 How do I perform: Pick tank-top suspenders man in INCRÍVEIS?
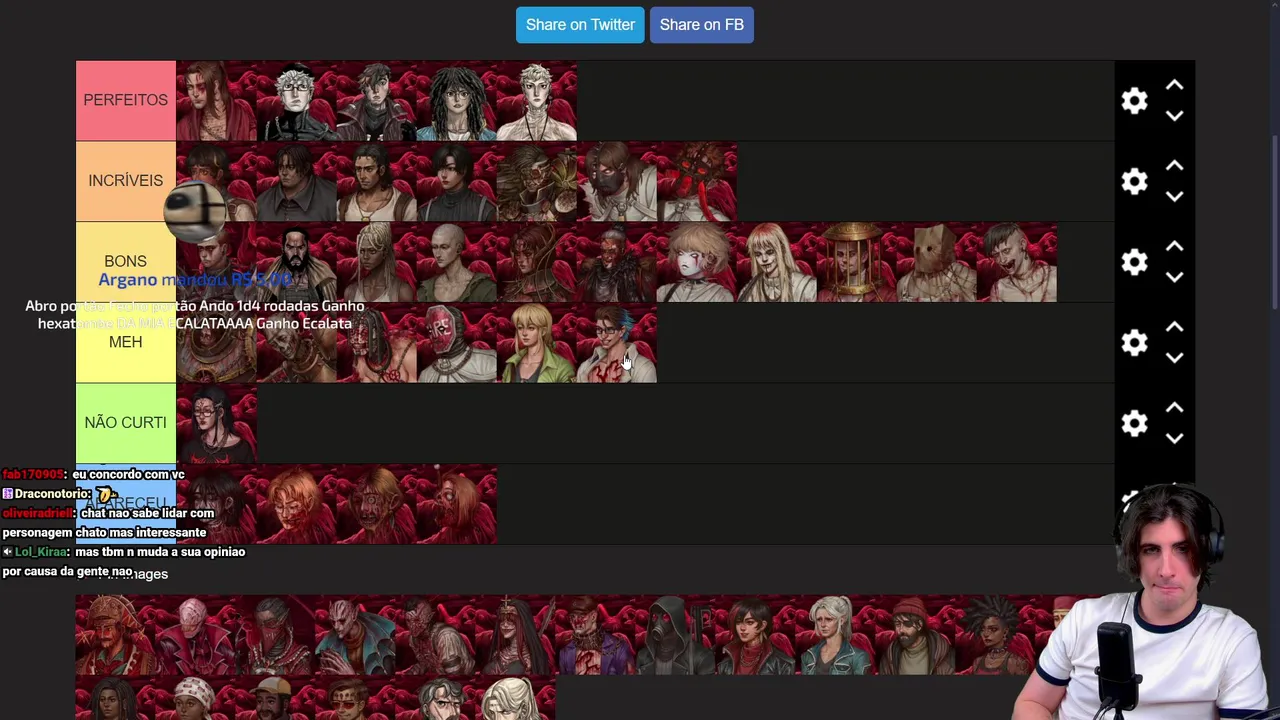pyautogui.click(x=376, y=181)
